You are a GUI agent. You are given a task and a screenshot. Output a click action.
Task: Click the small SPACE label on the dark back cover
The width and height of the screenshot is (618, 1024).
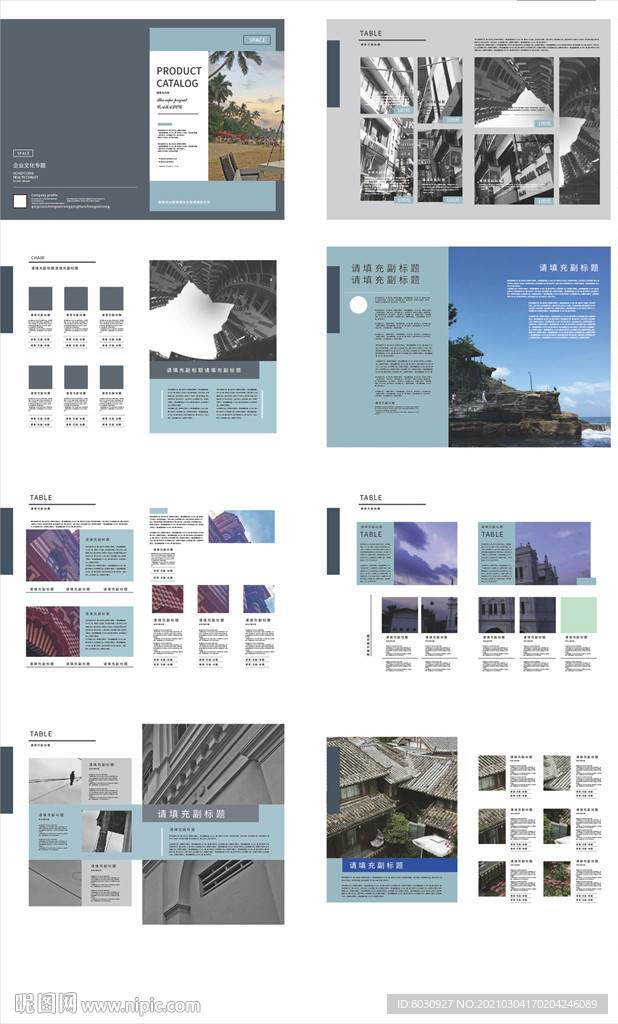[x=22, y=153]
